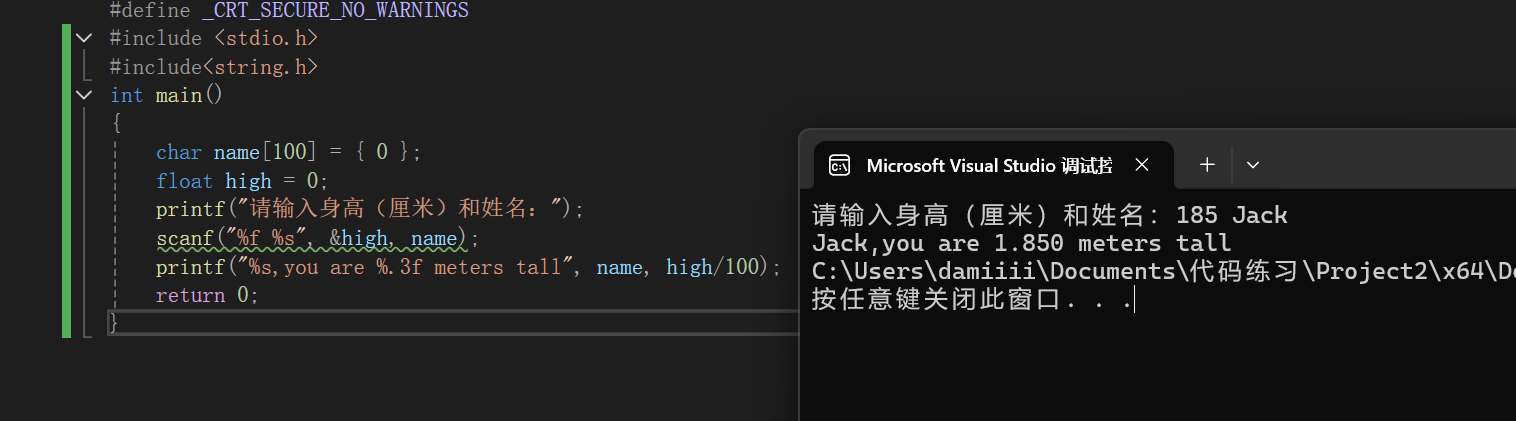Screen dimensions: 1516x421
Task: Click the printf line with meters tall
Action: click(468, 267)
